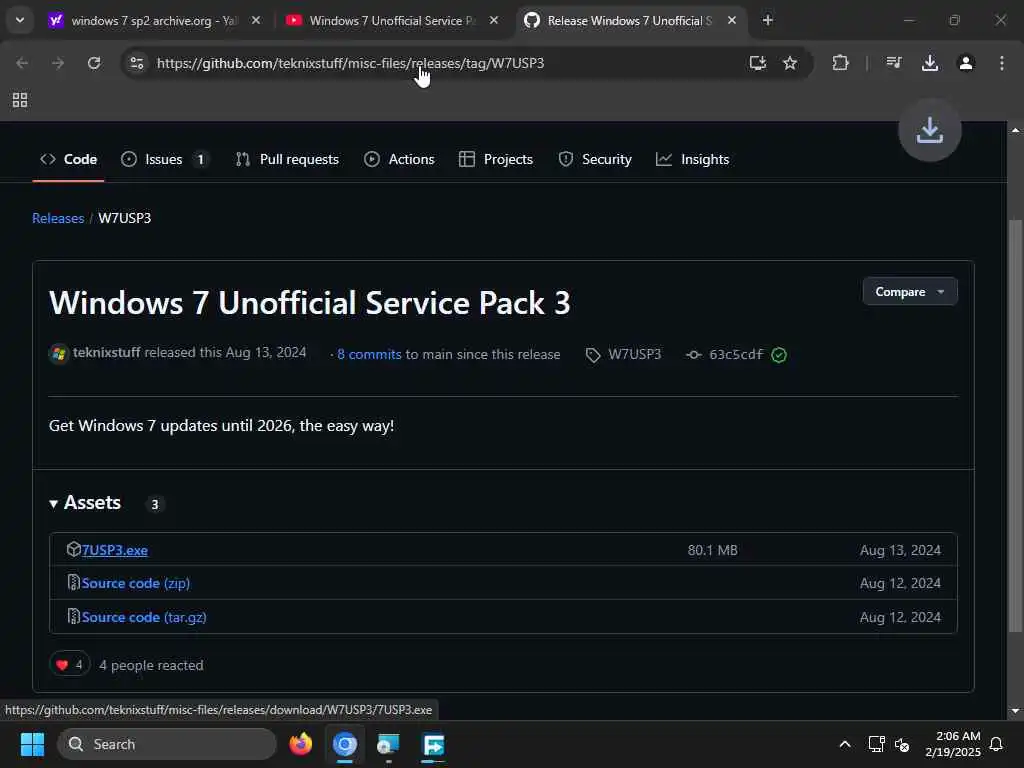The image size is (1024, 768).
Task: Open the apps grid in bookmarks bar
Action: pyautogui.click(x=20, y=100)
